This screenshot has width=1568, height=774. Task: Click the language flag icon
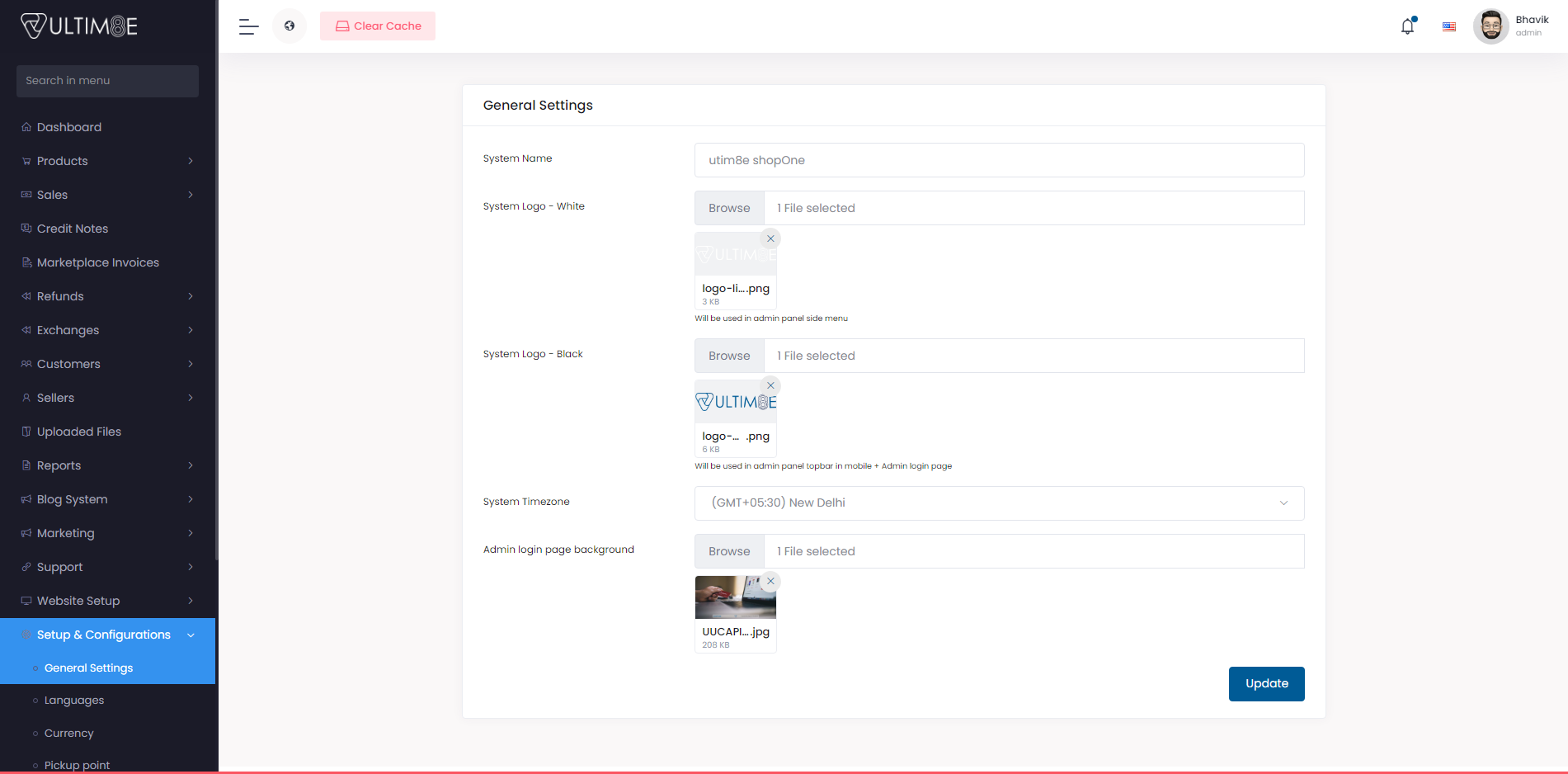1448,26
